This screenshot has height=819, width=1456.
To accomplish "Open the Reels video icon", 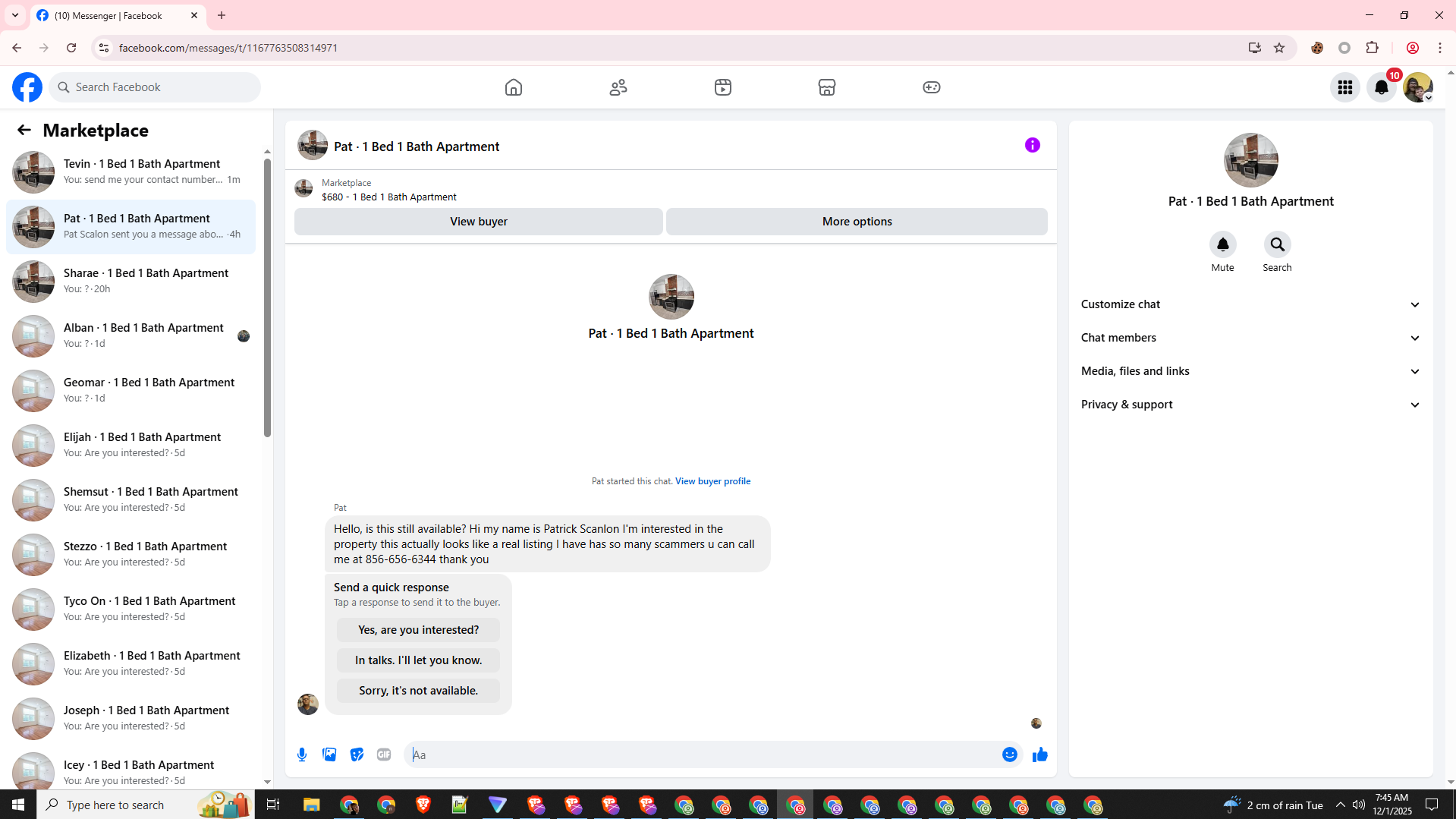I will [x=723, y=87].
